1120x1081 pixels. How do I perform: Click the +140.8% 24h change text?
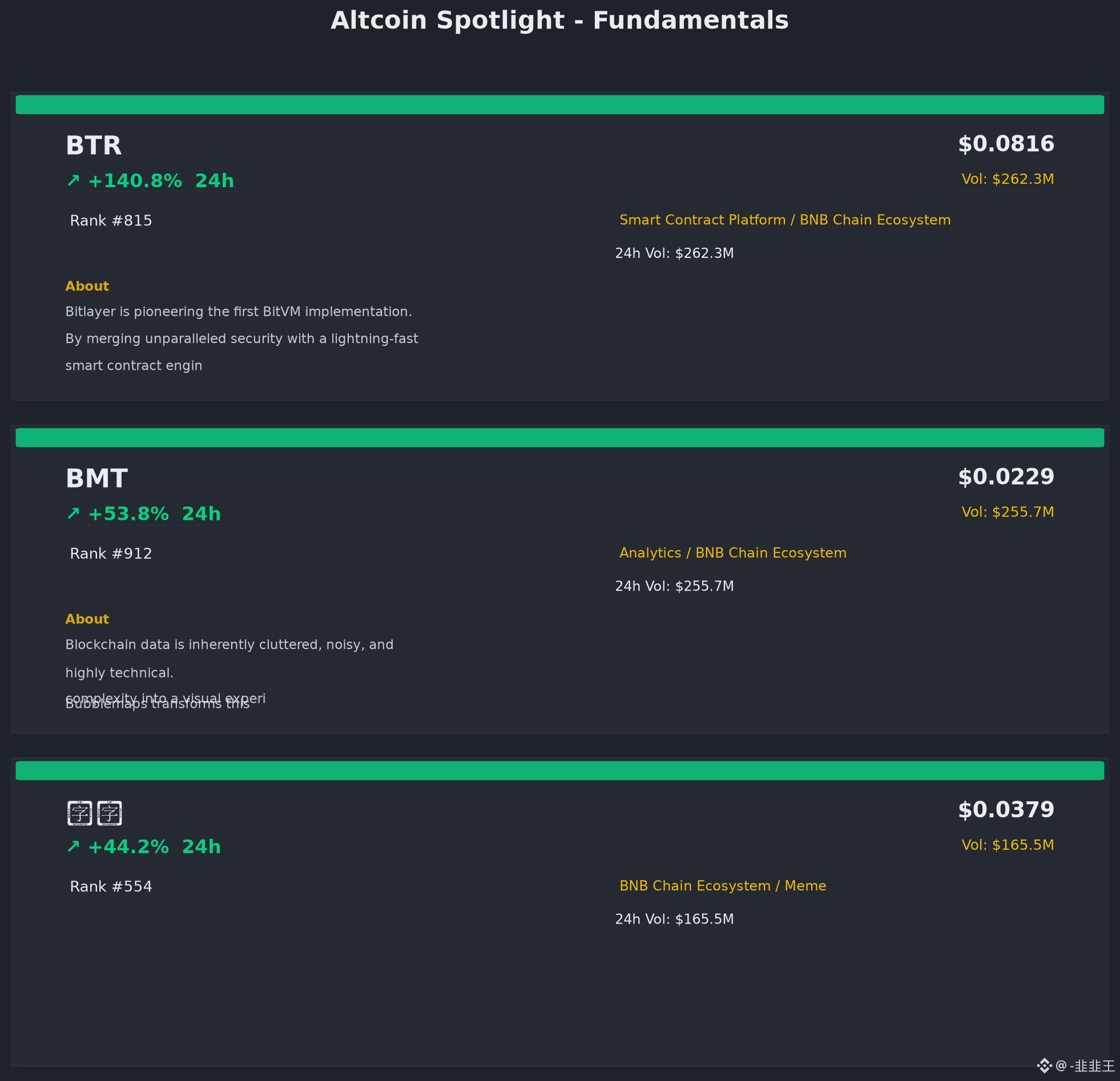[x=160, y=181]
